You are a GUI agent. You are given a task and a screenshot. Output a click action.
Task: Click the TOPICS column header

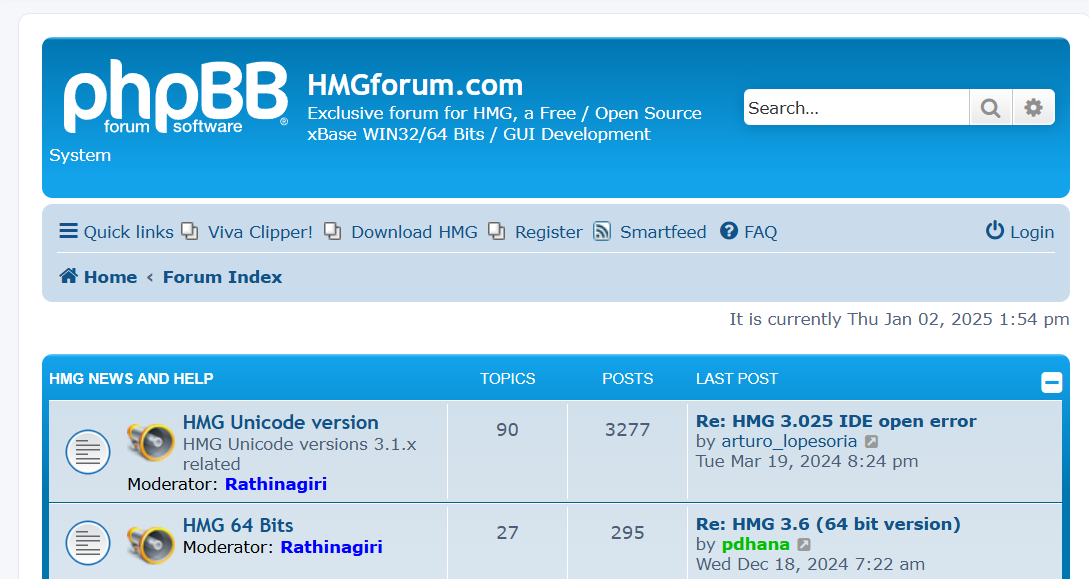coord(508,378)
